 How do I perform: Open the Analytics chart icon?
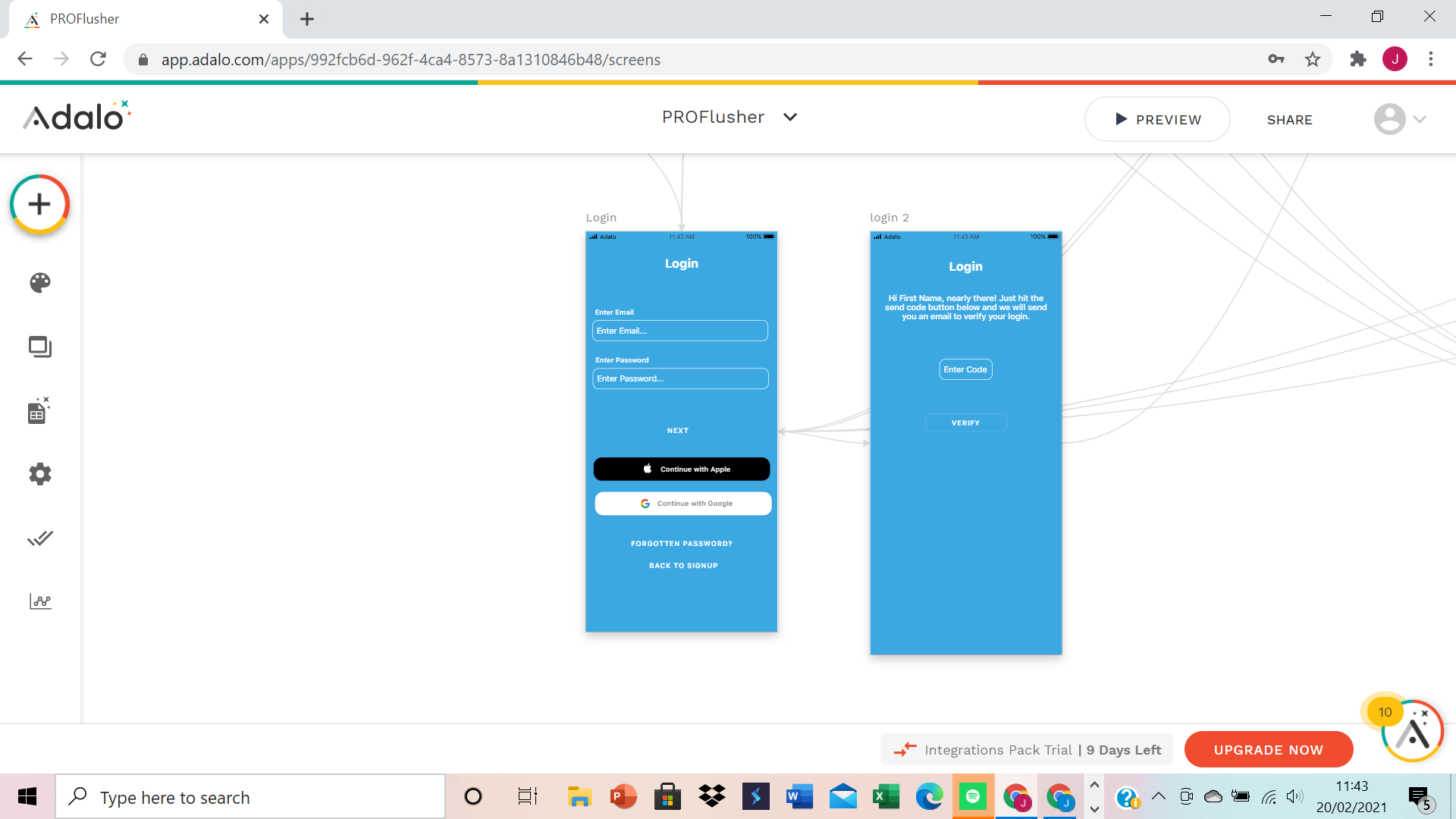39,601
